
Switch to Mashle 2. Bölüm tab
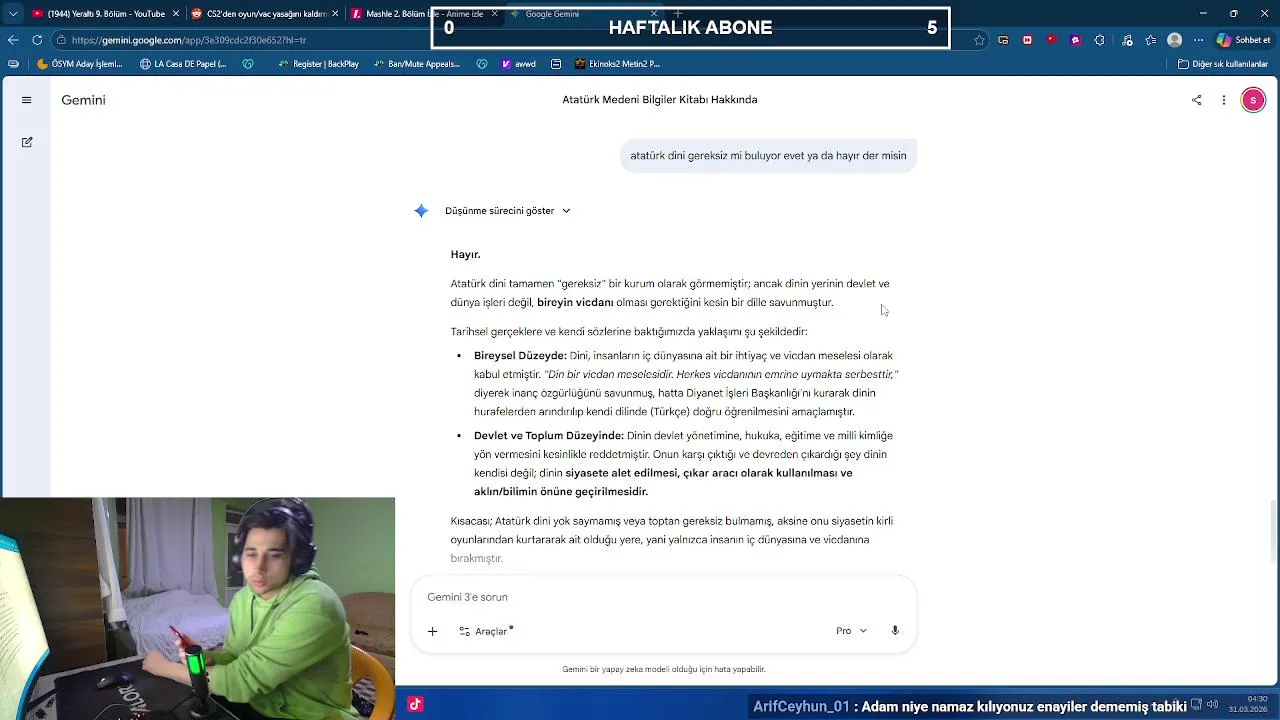(x=424, y=14)
